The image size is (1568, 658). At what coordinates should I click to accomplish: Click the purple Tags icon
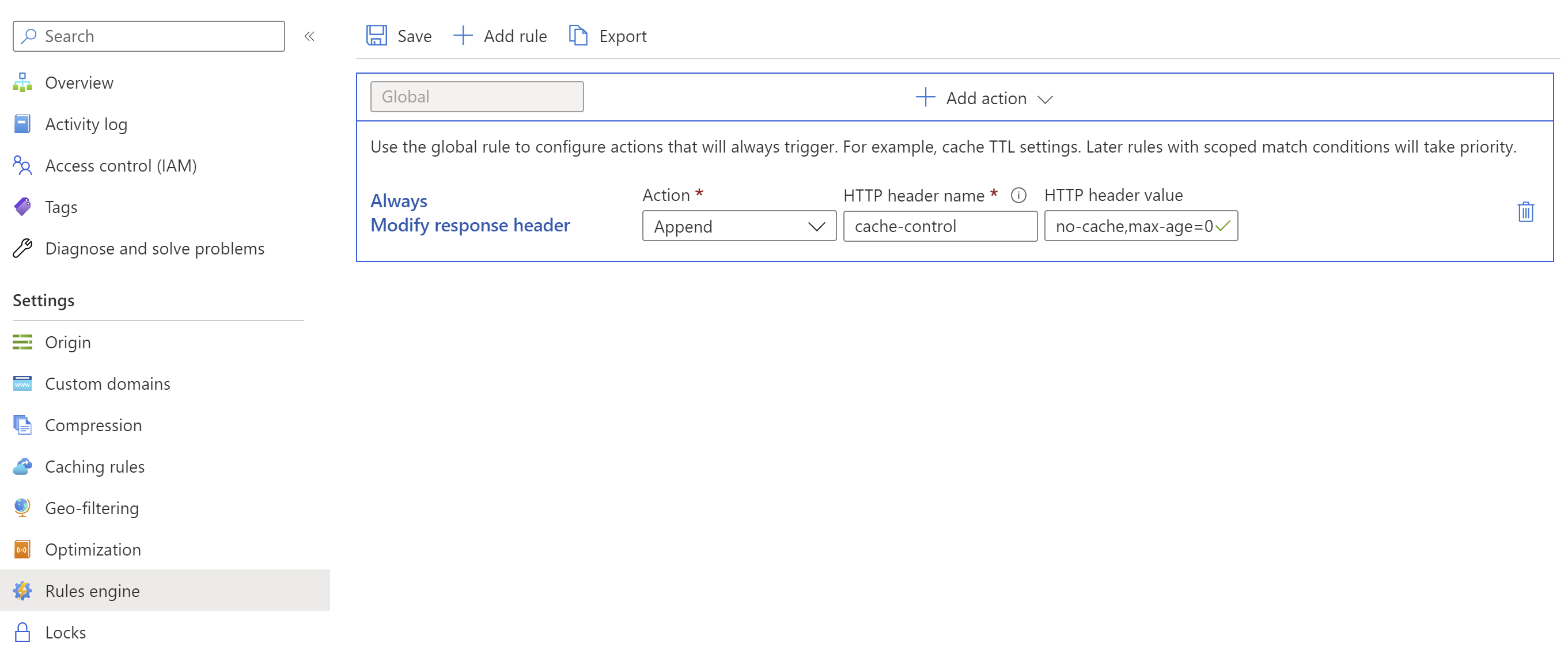(22, 207)
